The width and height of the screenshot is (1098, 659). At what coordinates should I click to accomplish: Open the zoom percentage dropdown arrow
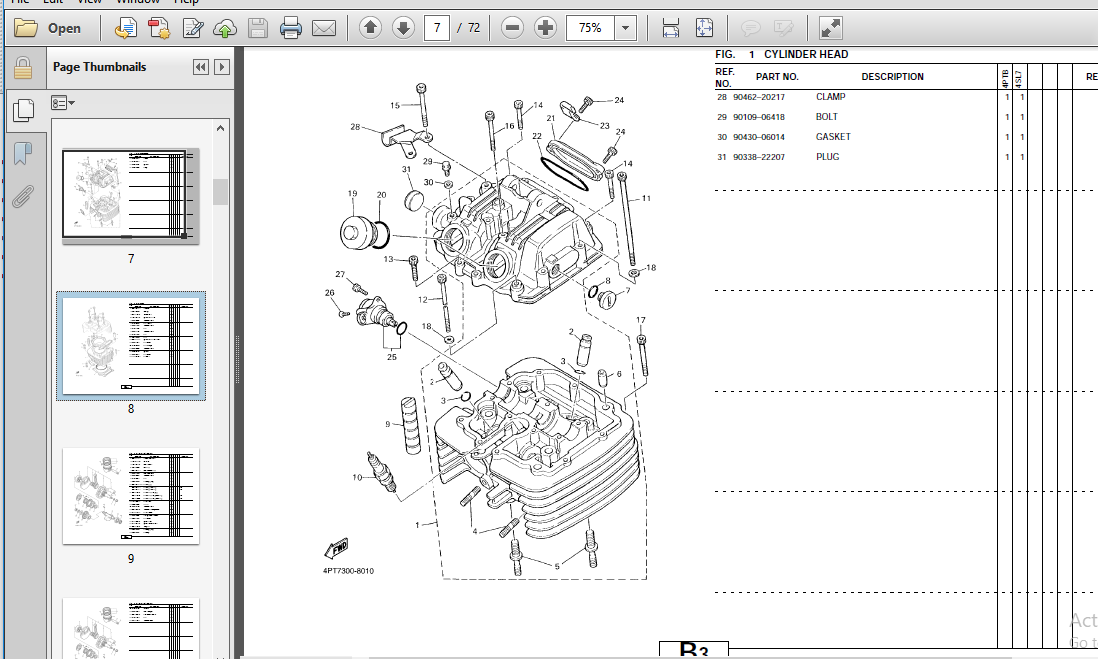[625, 28]
